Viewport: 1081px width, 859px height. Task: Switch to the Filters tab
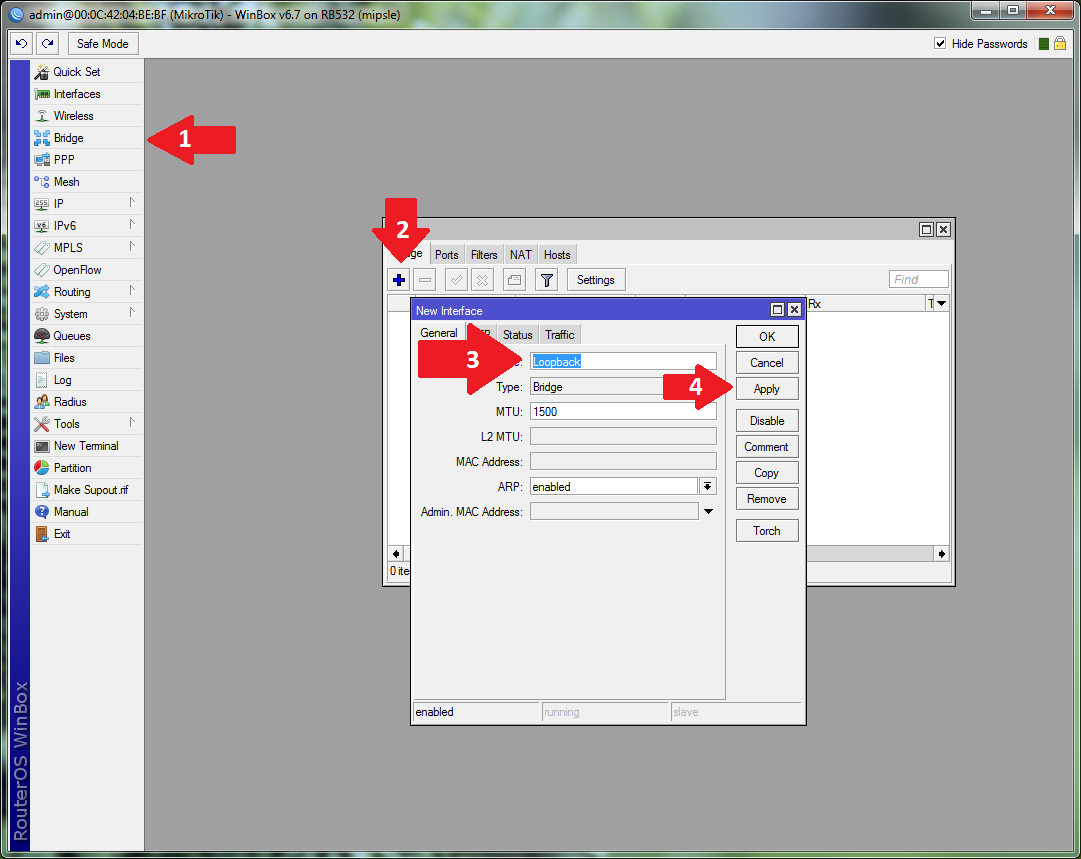484,254
